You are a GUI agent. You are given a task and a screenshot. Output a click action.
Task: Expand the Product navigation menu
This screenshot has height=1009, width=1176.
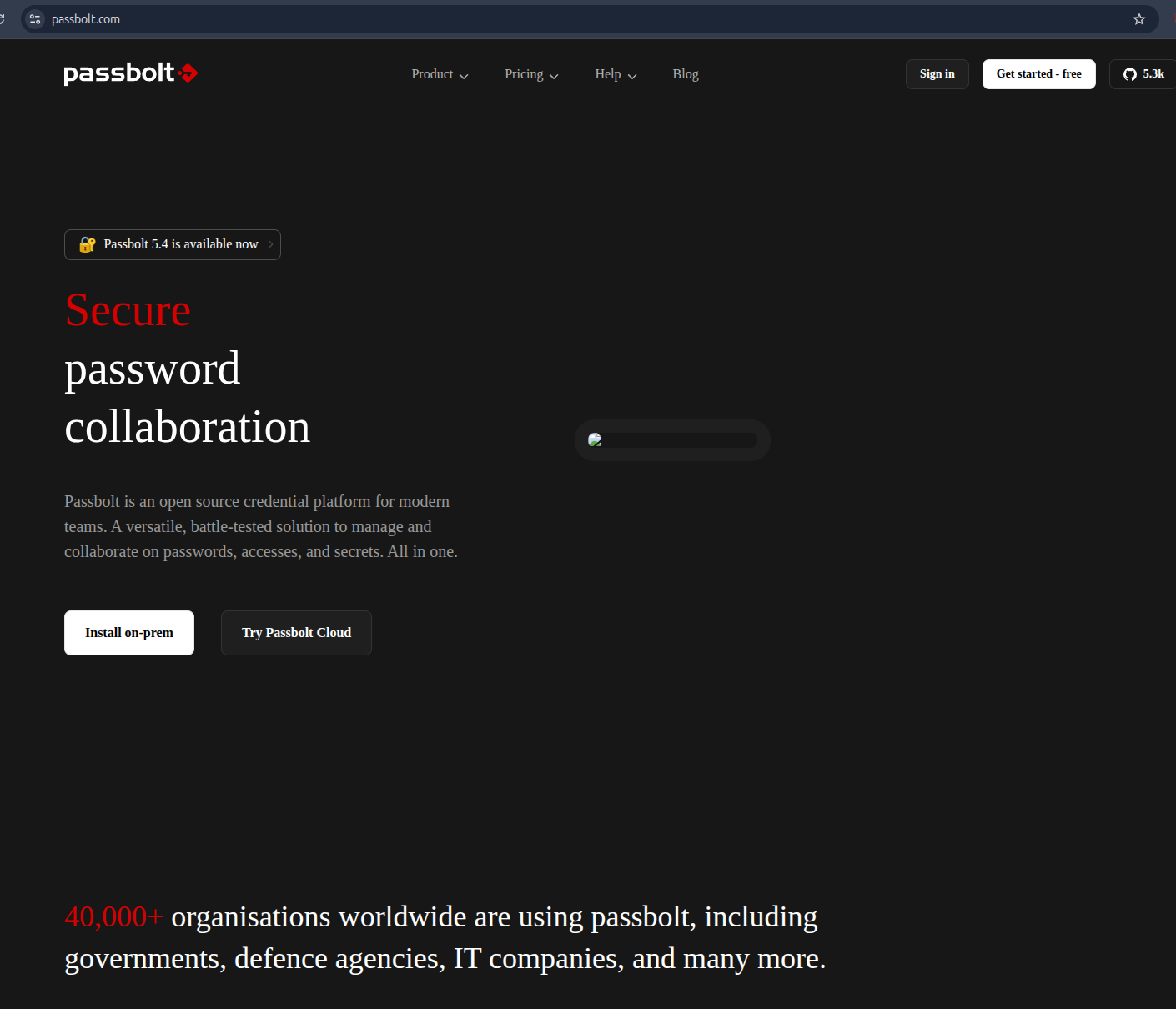440,74
